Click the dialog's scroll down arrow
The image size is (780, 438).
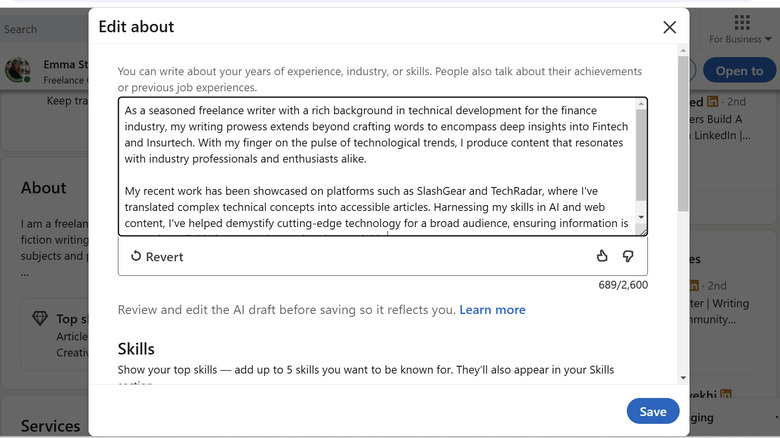tap(683, 378)
